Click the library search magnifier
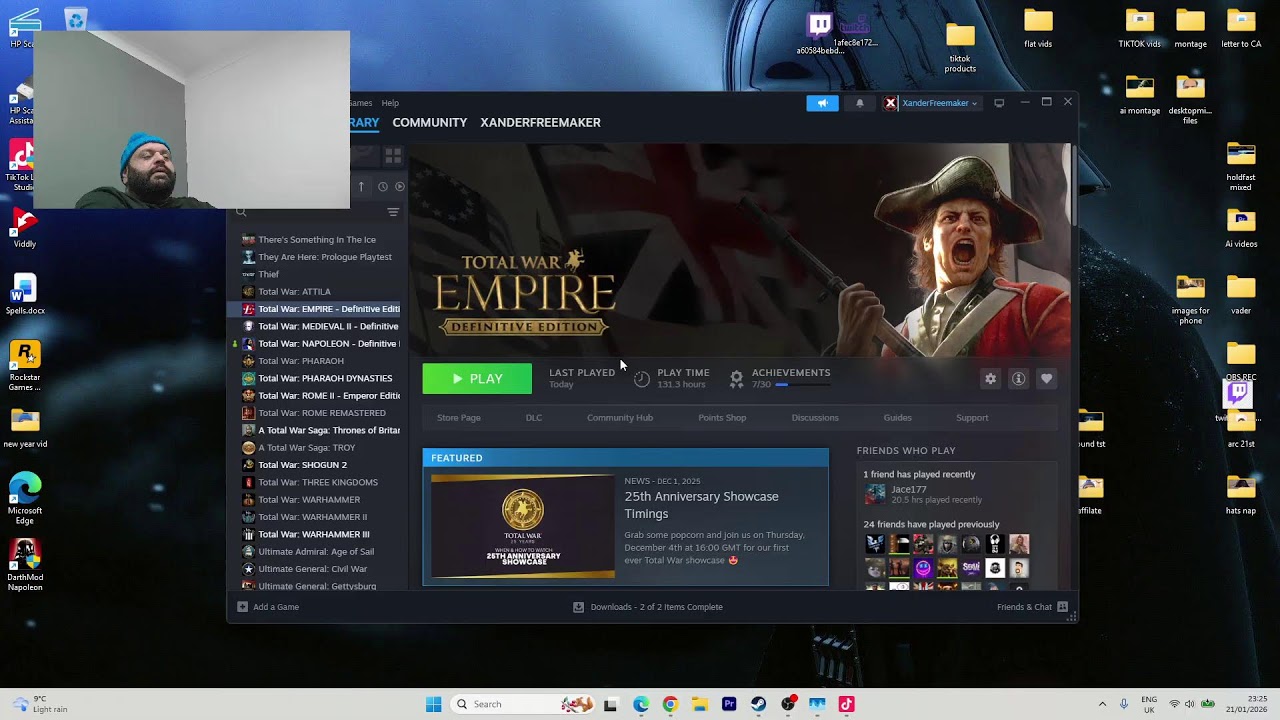Image resolution: width=1280 pixels, height=720 pixels. point(241,212)
